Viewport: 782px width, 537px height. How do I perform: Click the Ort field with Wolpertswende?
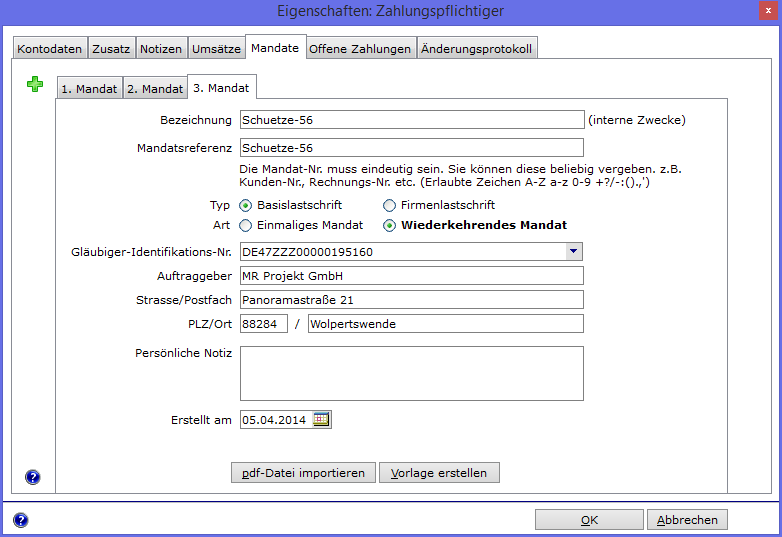click(x=446, y=324)
